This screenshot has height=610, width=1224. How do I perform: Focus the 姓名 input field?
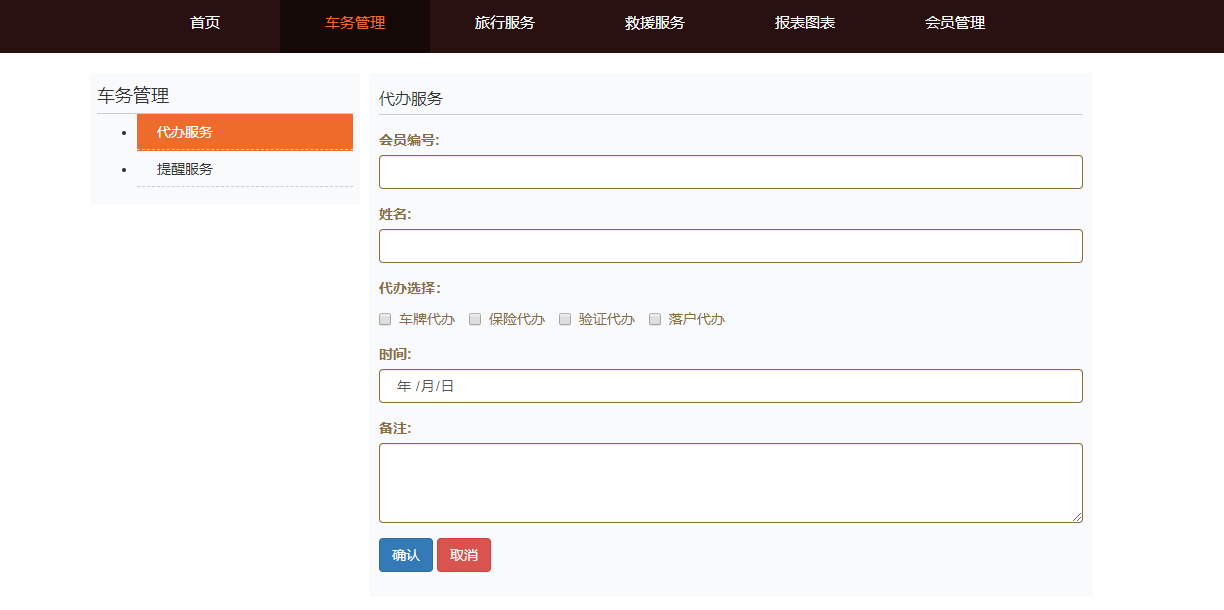pyautogui.click(x=730, y=245)
